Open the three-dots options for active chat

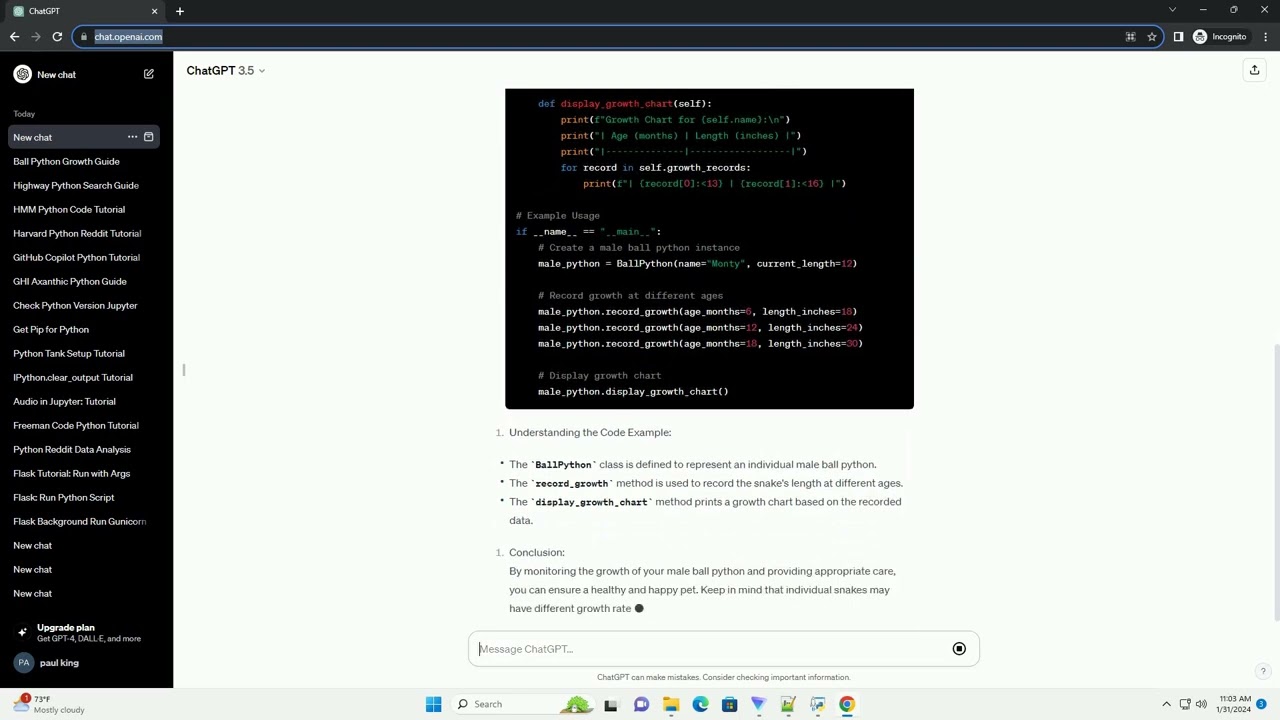tap(132, 137)
